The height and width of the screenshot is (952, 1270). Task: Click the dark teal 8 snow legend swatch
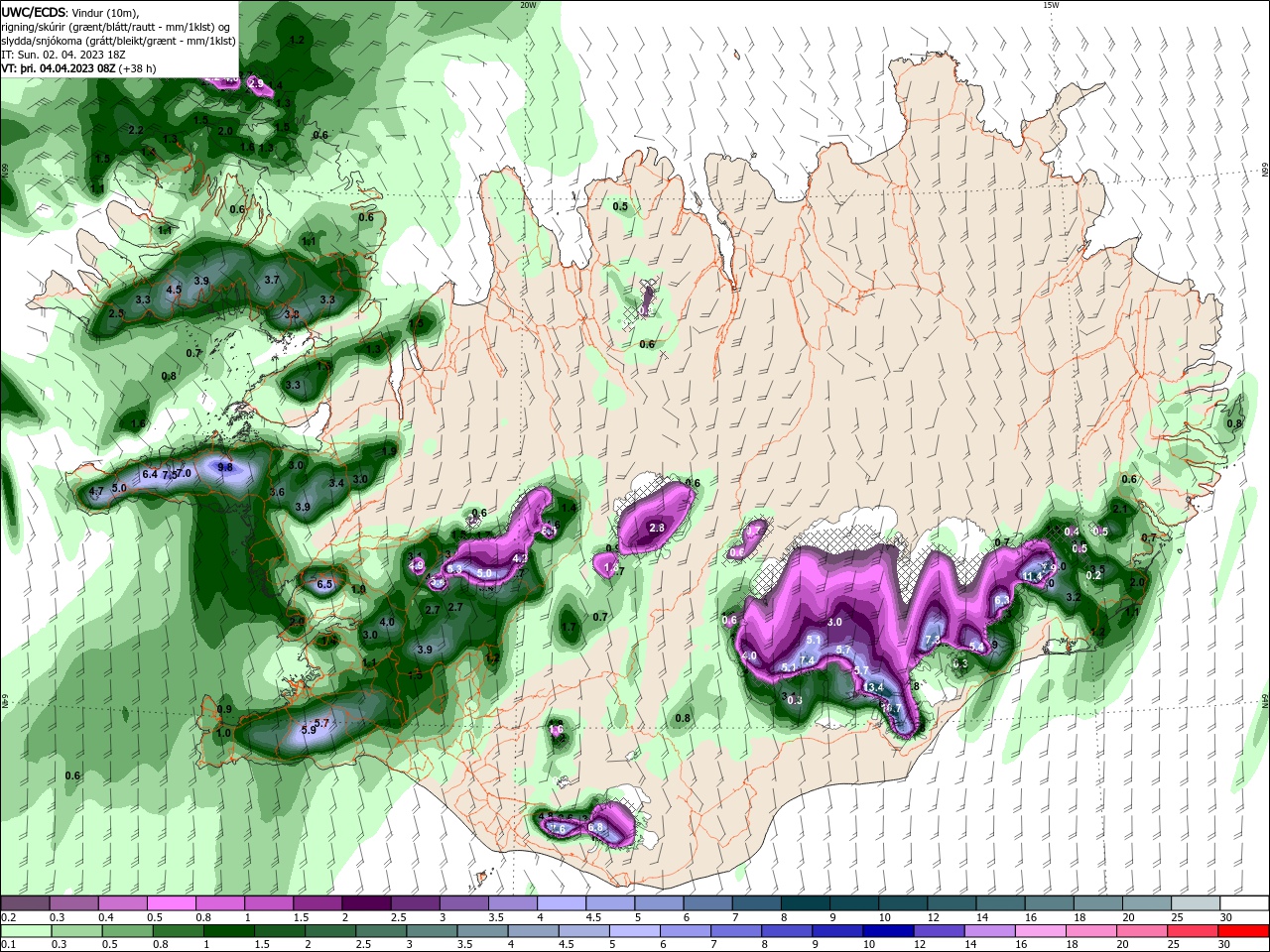click(806, 903)
